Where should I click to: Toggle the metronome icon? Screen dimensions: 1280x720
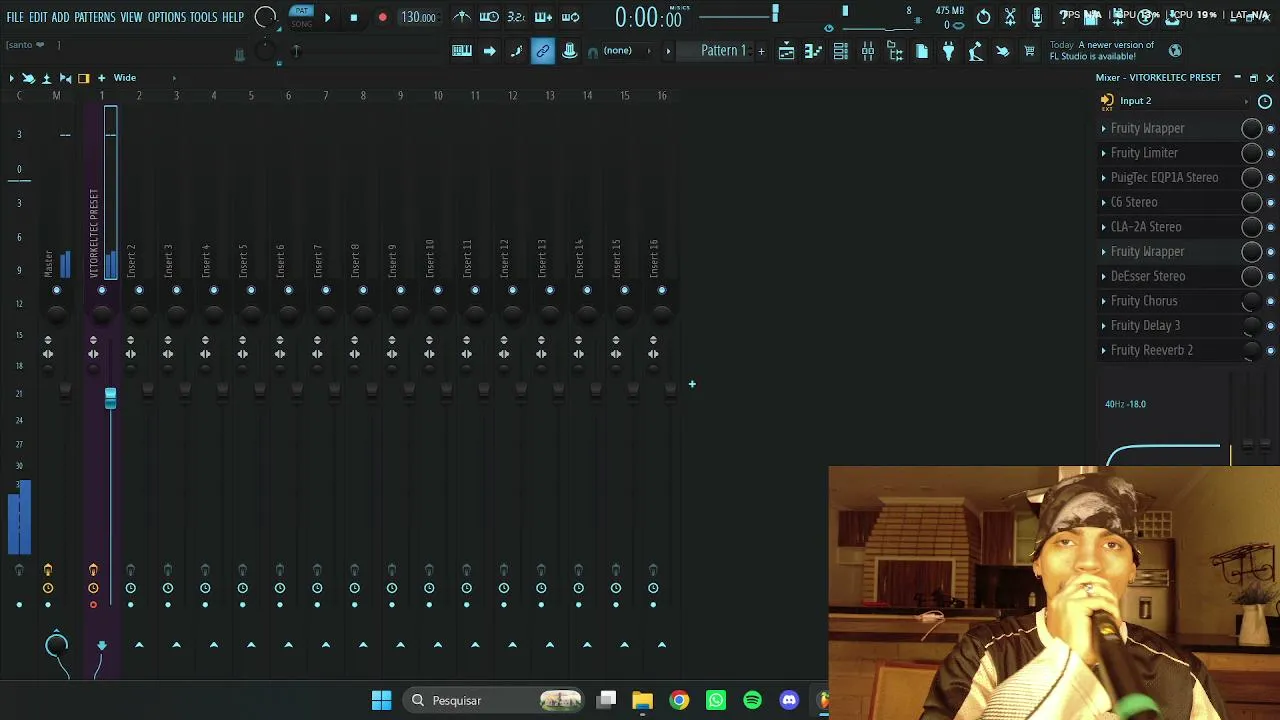[x=462, y=17]
